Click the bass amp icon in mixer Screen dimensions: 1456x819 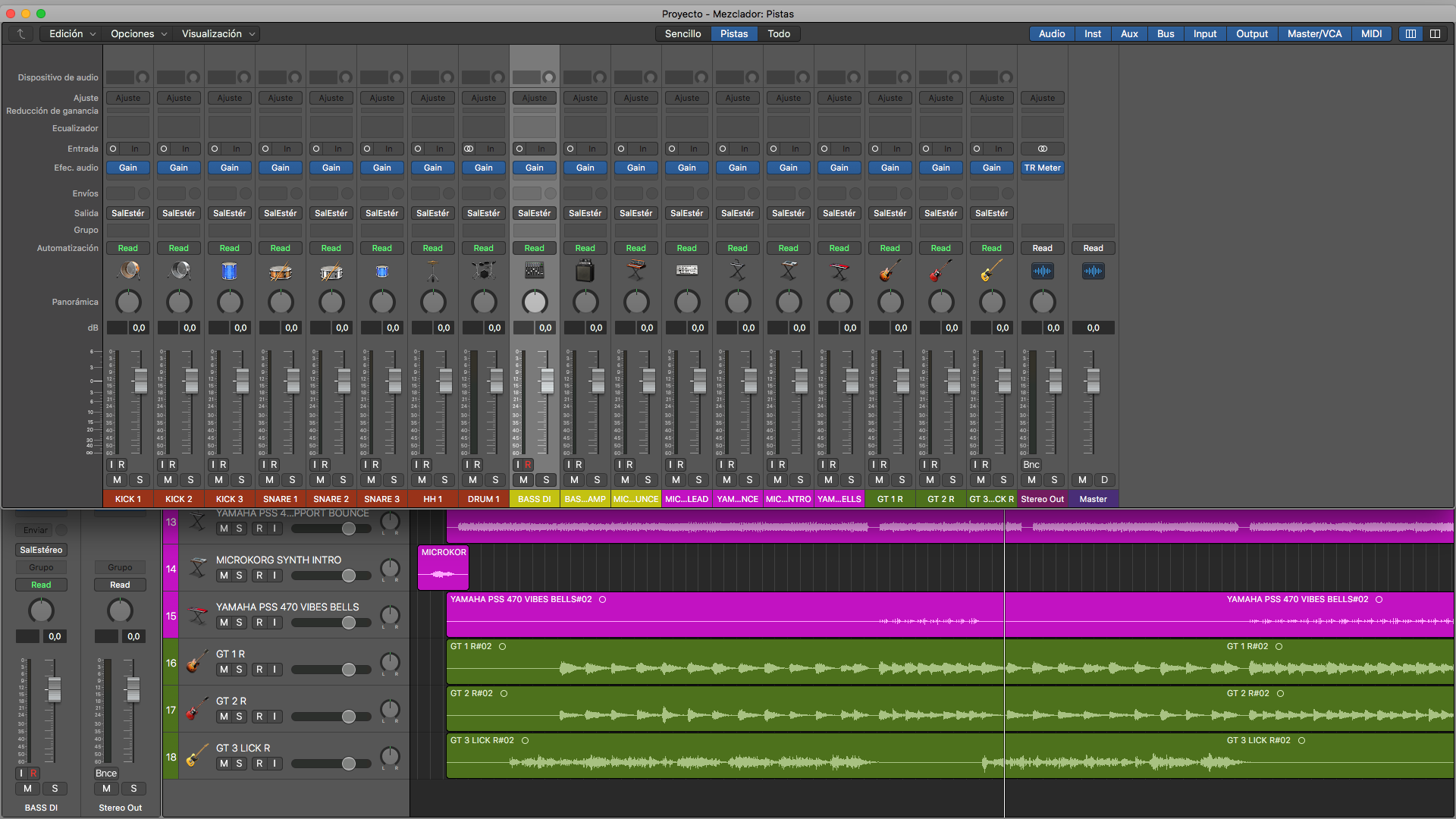(x=585, y=271)
